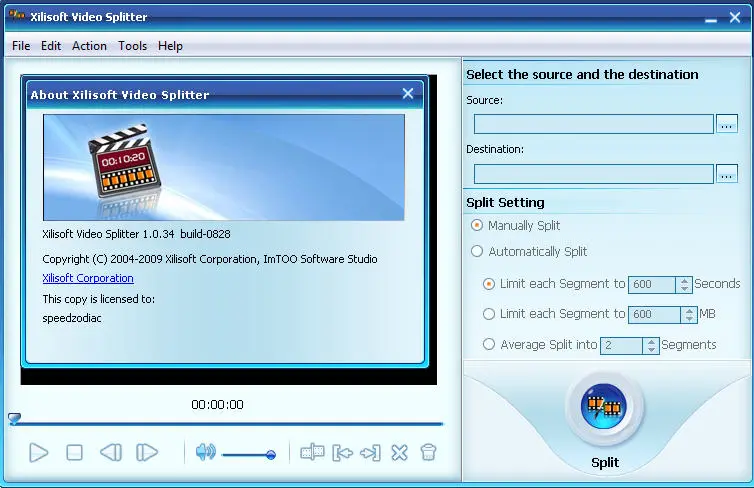Close the About Xilisoft Video Splitter dialog
The height and width of the screenshot is (488, 754).
pyautogui.click(x=408, y=93)
